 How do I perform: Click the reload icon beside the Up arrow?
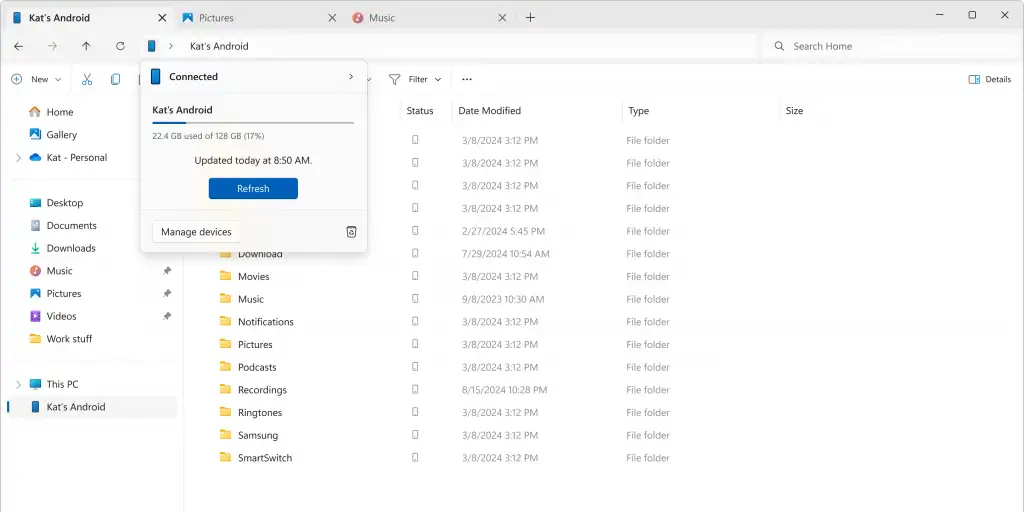click(120, 46)
